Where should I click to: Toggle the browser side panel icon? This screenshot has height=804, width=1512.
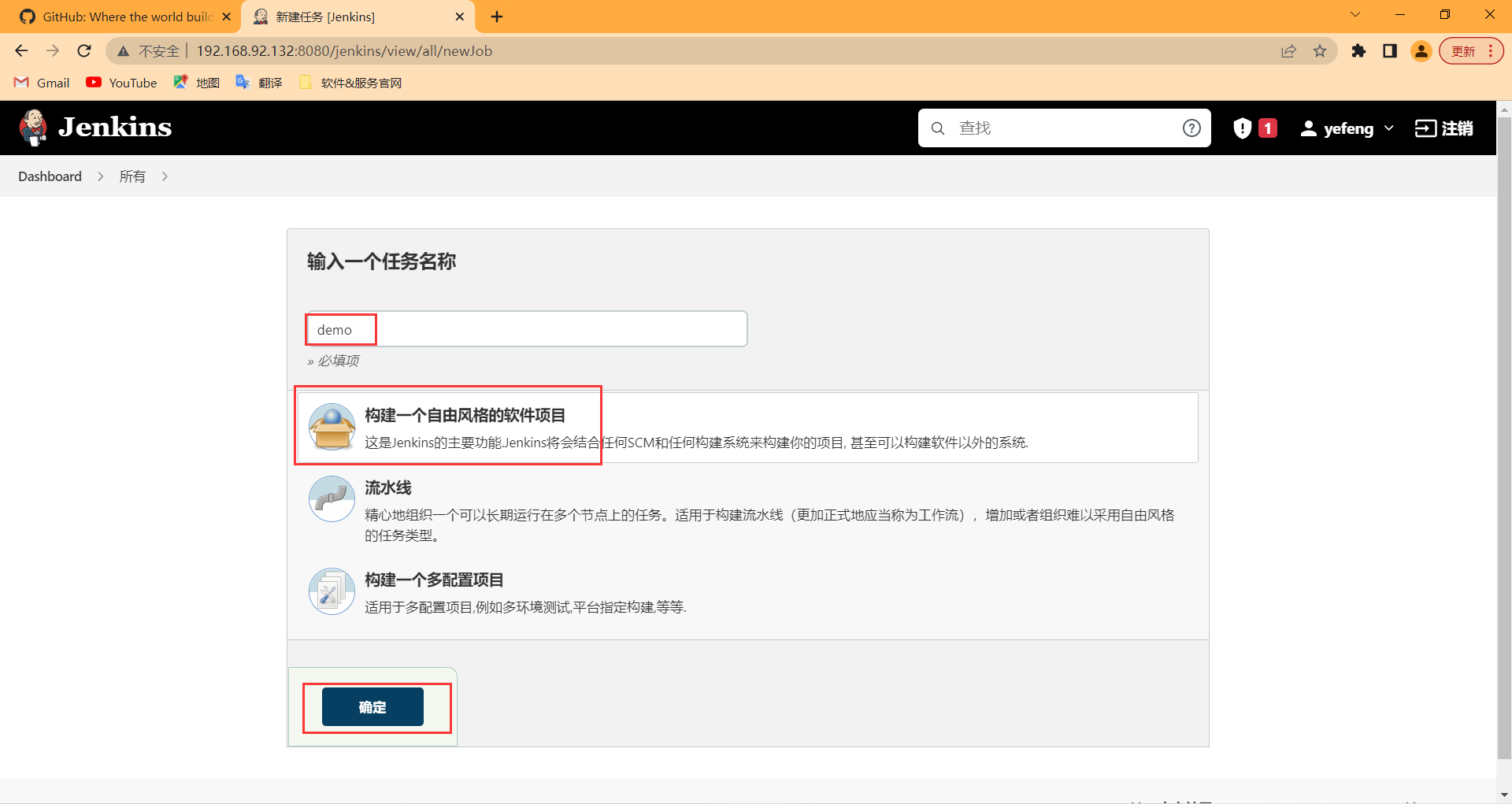(x=1390, y=51)
